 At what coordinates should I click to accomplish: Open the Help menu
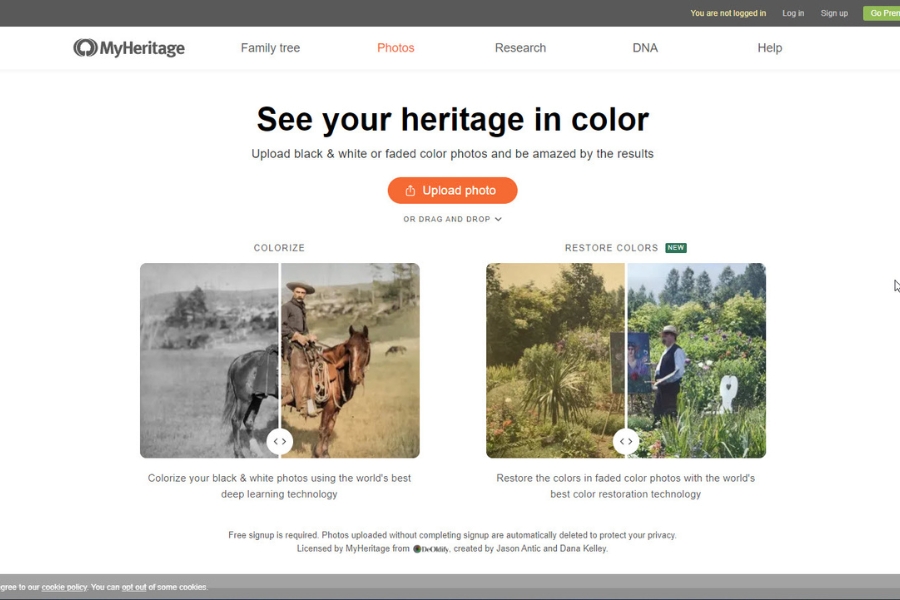tap(769, 48)
